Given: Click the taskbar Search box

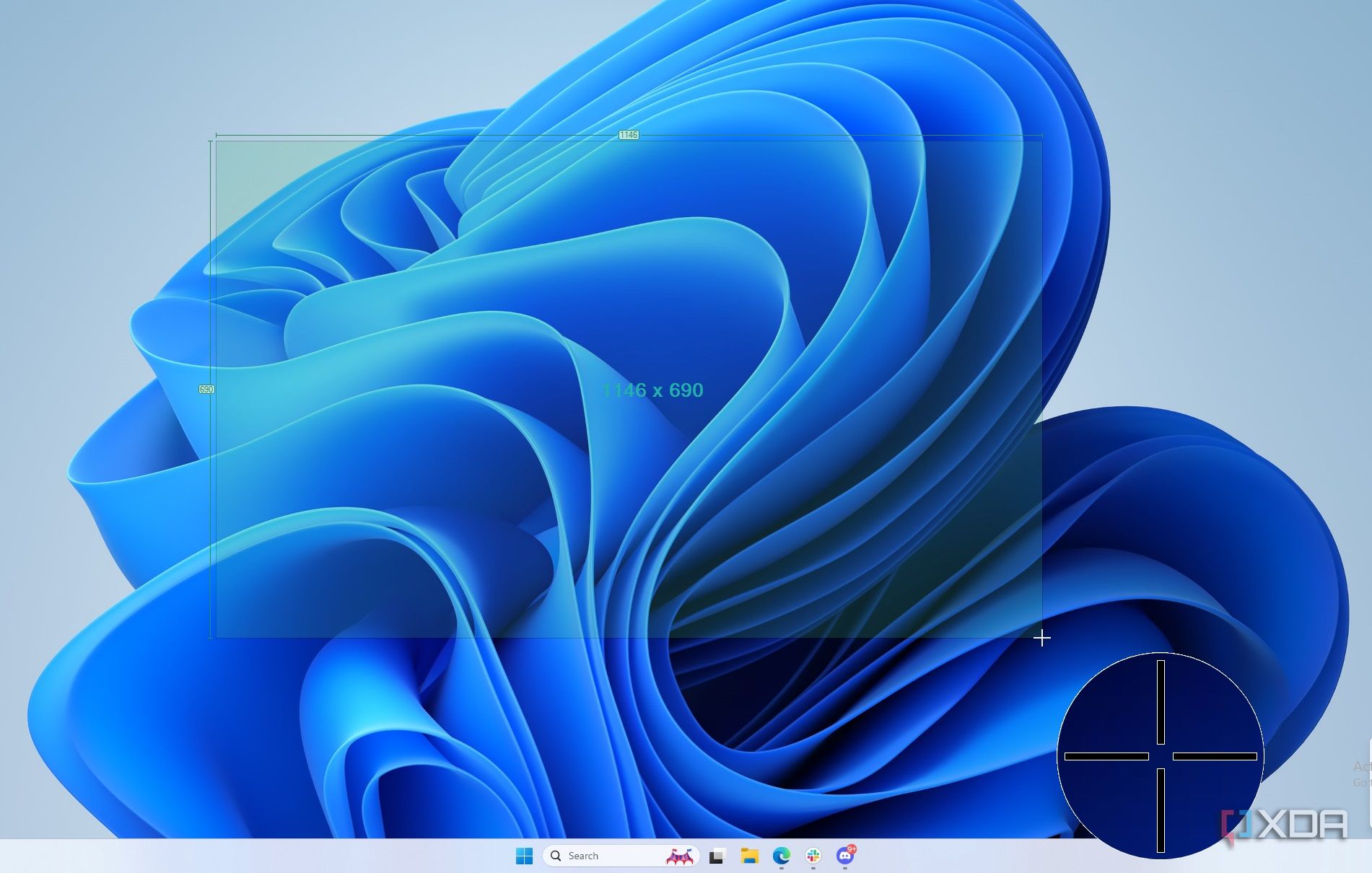Looking at the screenshot, I should (x=621, y=856).
